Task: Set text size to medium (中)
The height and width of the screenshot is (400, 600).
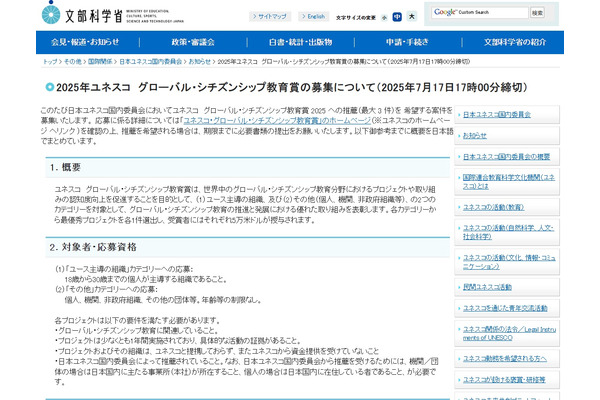Action: pyautogui.click(x=397, y=17)
